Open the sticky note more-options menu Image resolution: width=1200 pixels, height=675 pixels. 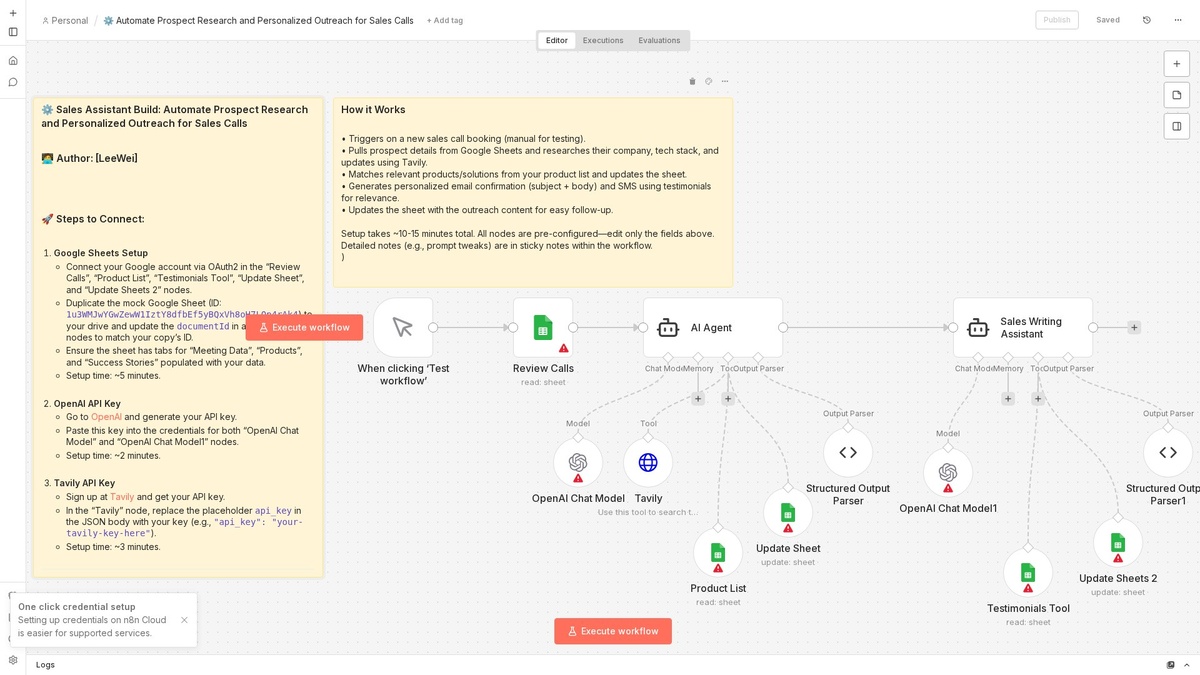pos(725,81)
